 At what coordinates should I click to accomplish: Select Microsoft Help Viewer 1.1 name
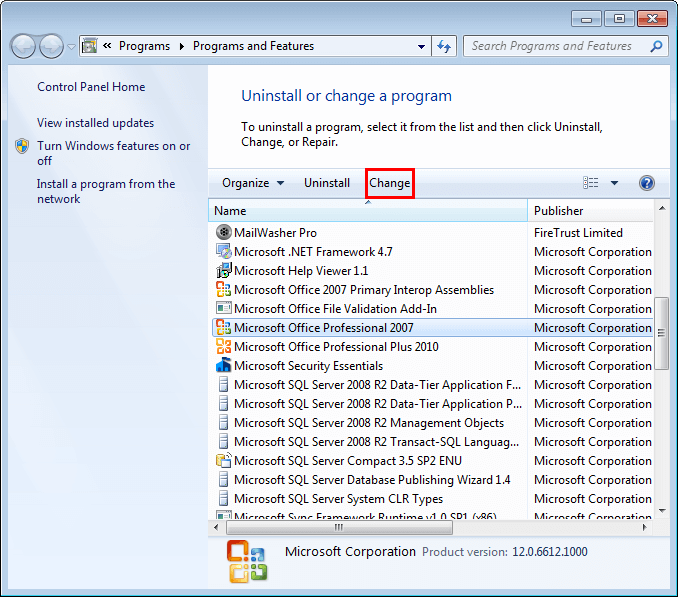click(x=301, y=271)
